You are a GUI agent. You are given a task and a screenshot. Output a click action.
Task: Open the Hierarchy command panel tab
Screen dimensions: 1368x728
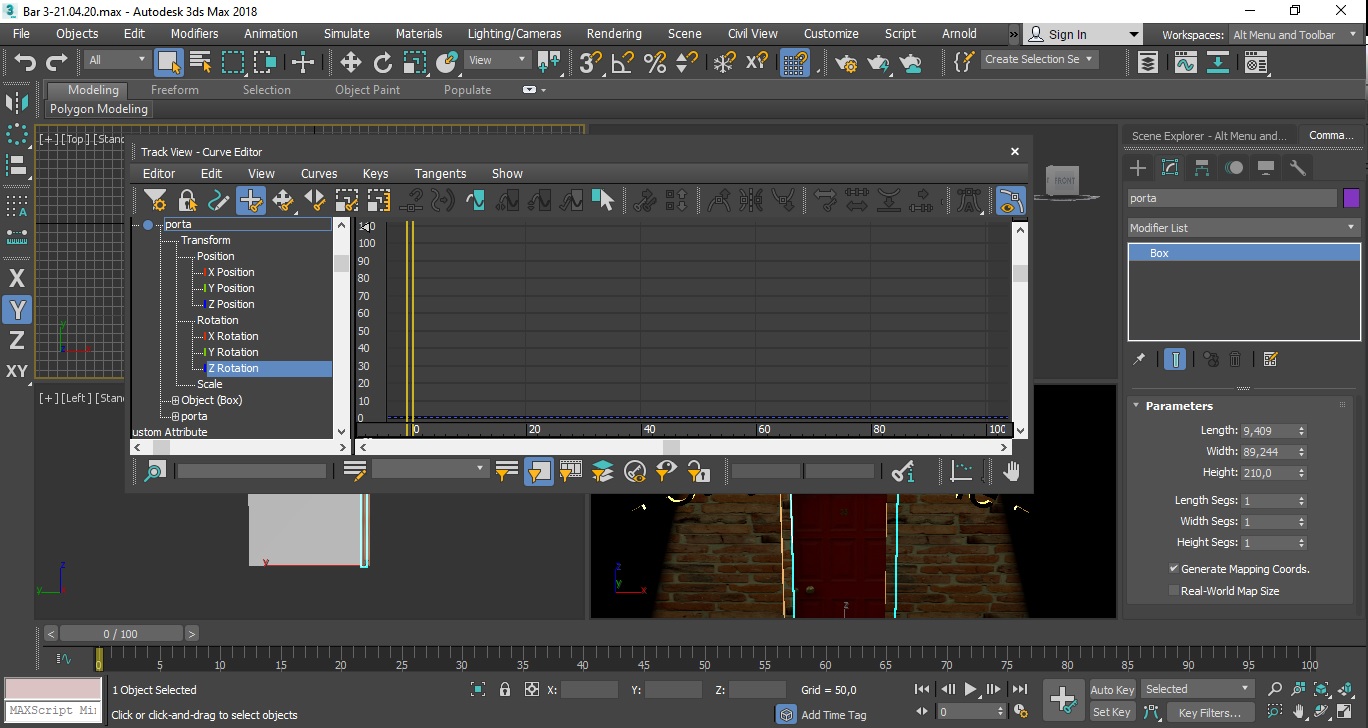[x=1202, y=167]
